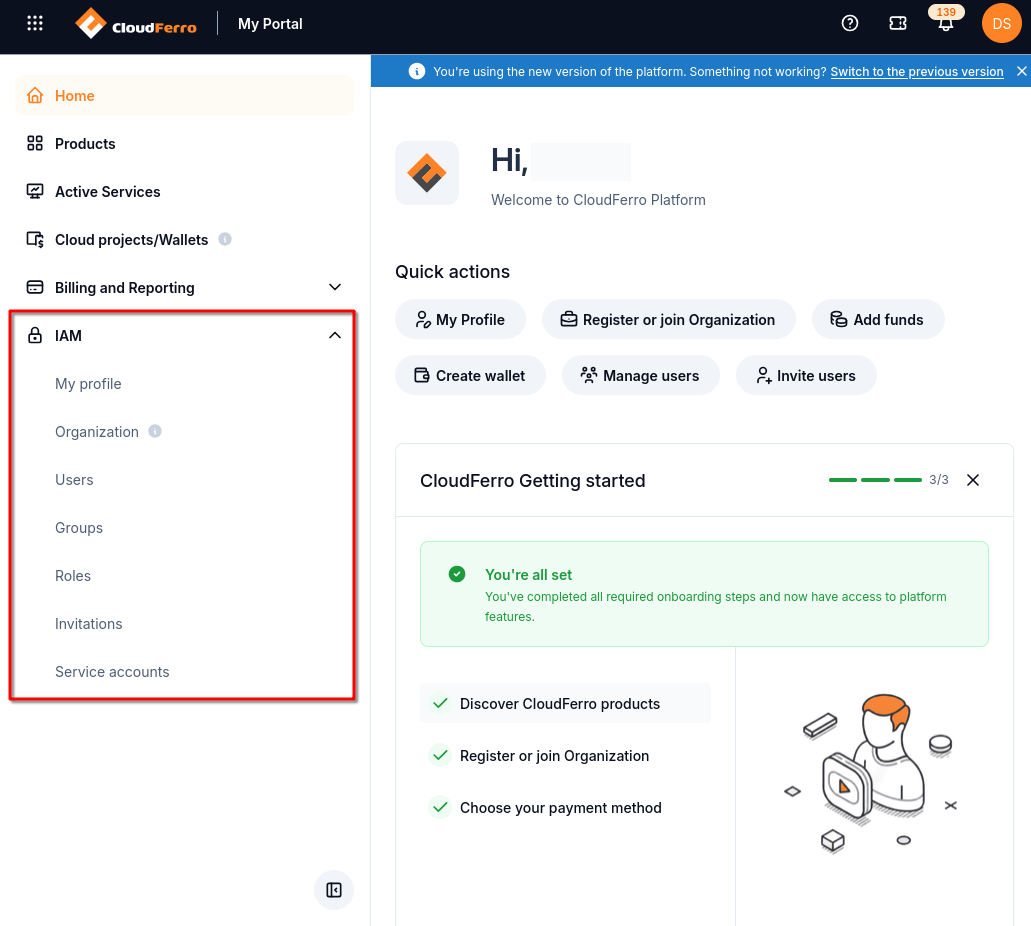Select the Discover CloudFerro products step
Image resolution: width=1031 pixels, height=926 pixels.
click(565, 704)
